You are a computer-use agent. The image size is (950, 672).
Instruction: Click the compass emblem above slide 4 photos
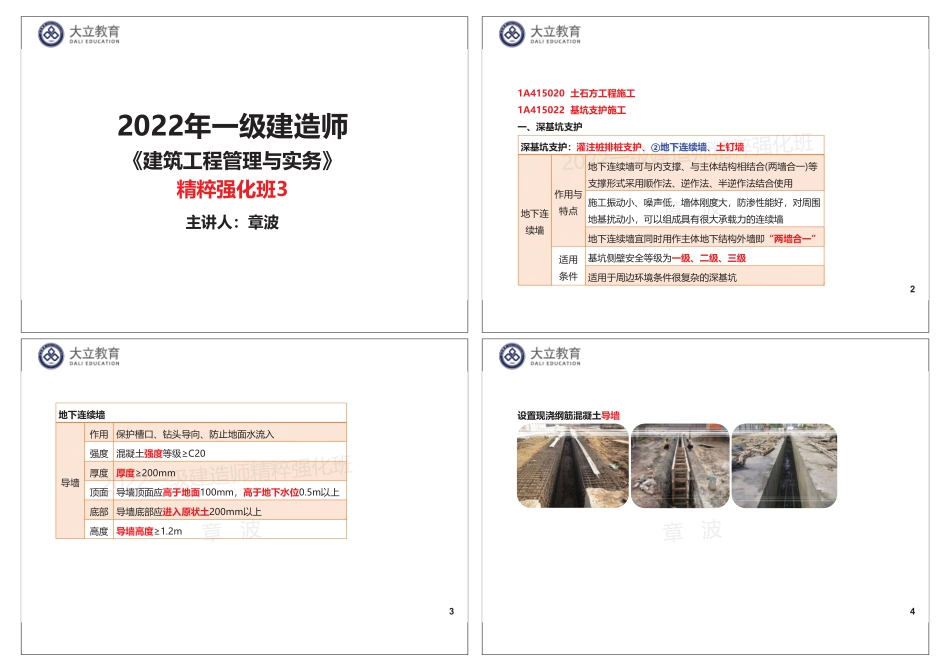point(511,357)
